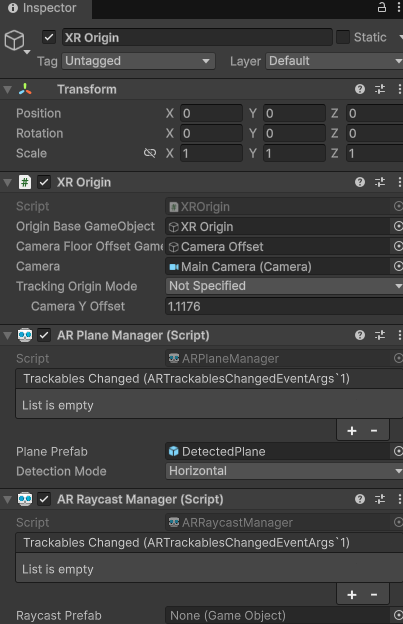Screen dimensions: 403x624
Task: Open AR Plane Manager presets icon
Action: point(380,335)
